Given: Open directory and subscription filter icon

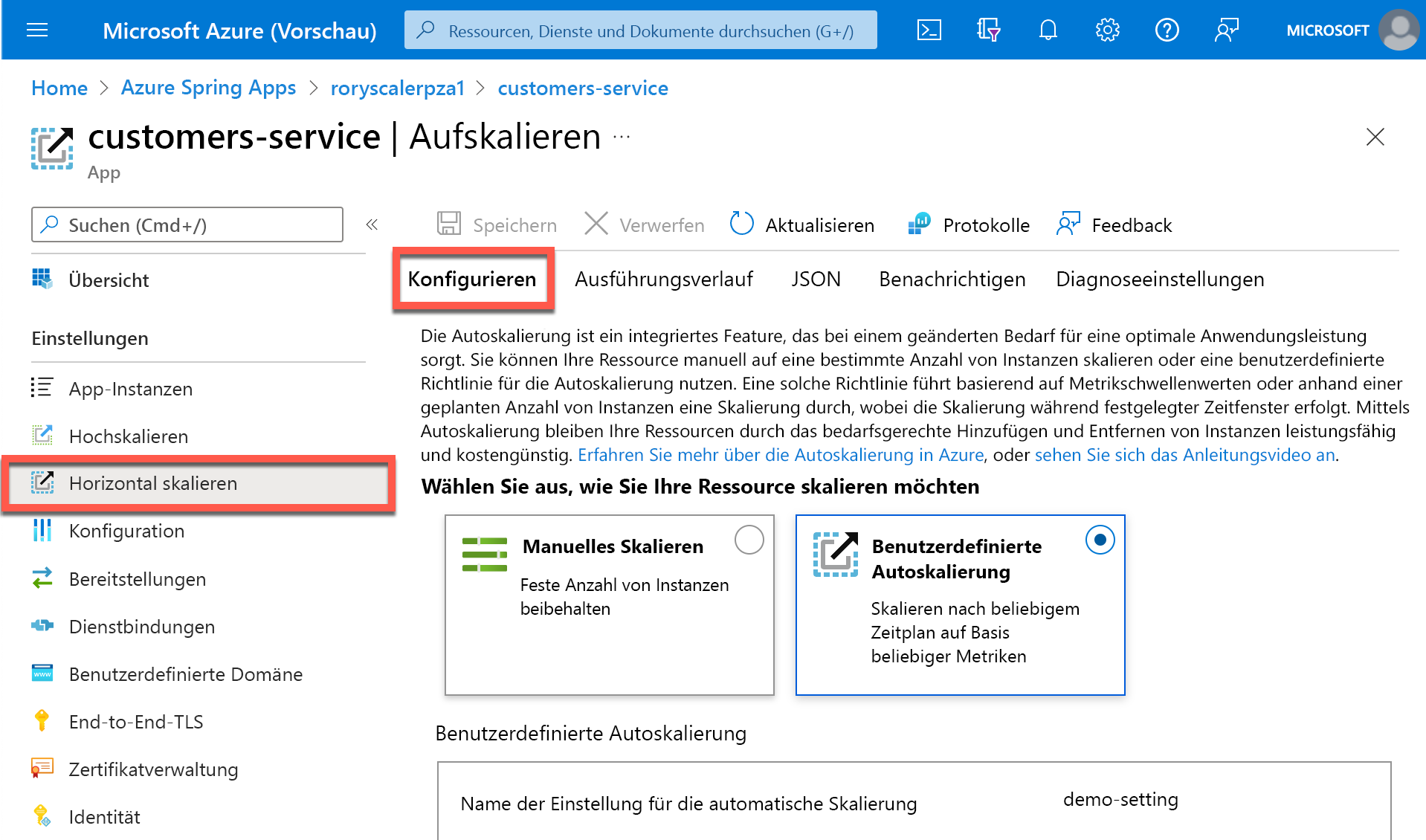Looking at the screenshot, I should coord(988,30).
